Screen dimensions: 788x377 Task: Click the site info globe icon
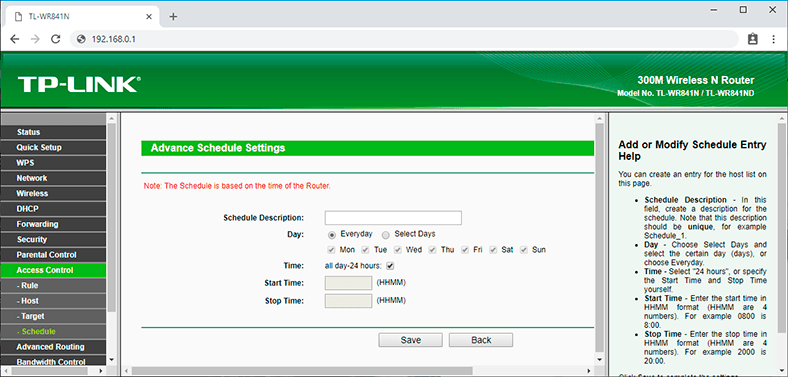(82, 39)
